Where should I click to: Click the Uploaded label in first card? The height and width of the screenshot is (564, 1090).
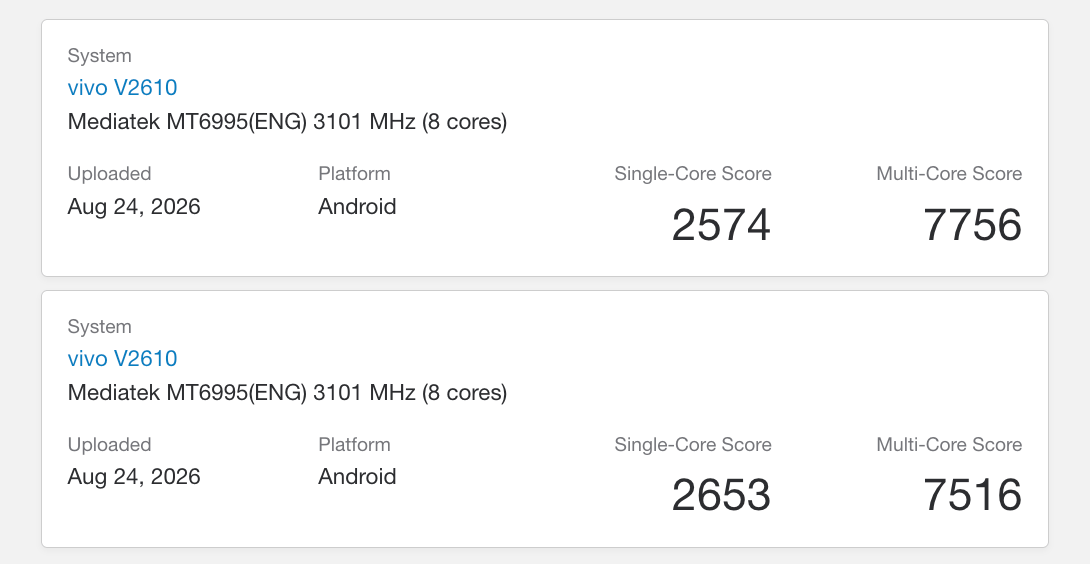(x=109, y=174)
